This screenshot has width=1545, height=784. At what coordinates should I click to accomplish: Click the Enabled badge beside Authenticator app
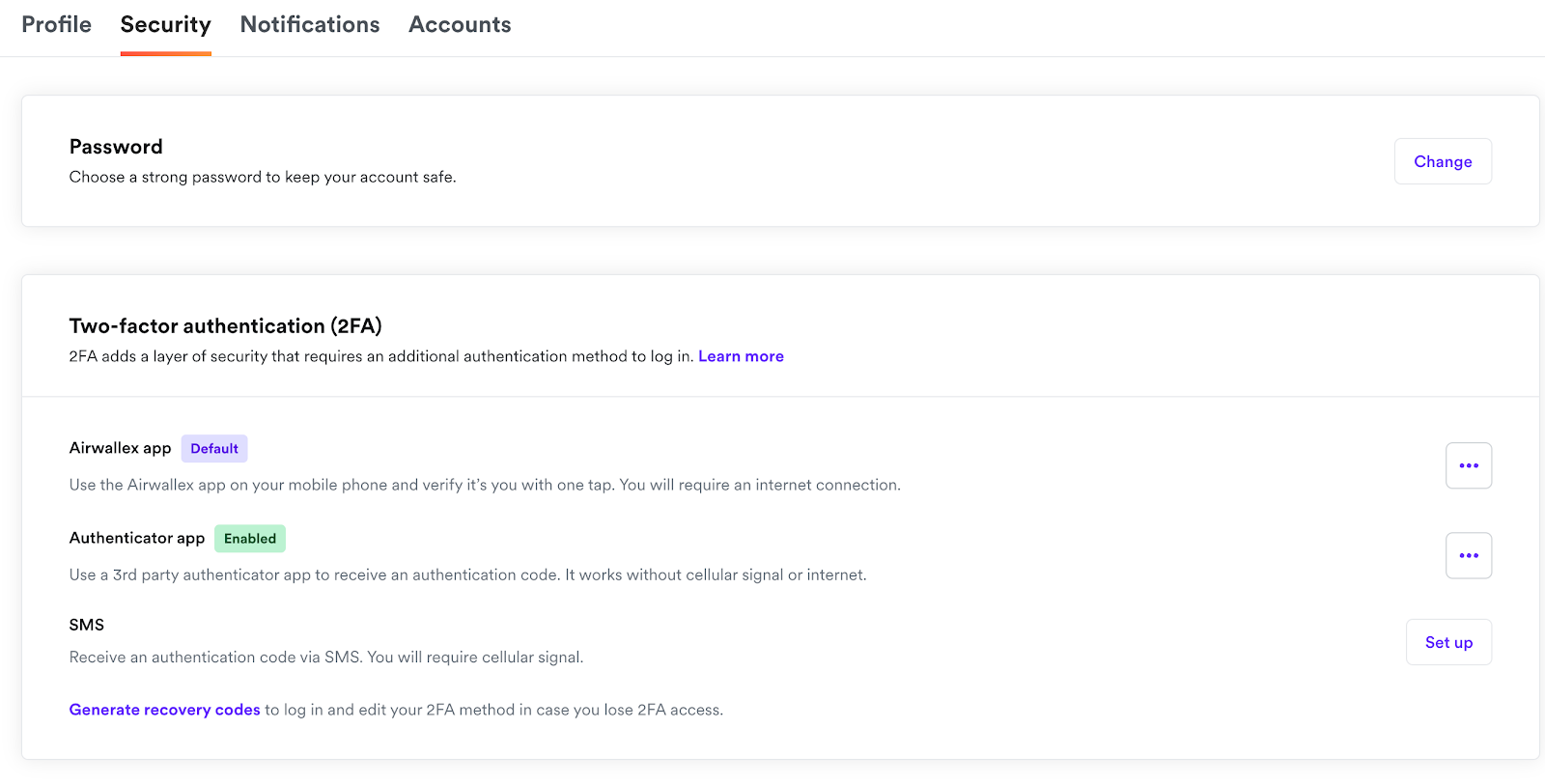(250, 539)
